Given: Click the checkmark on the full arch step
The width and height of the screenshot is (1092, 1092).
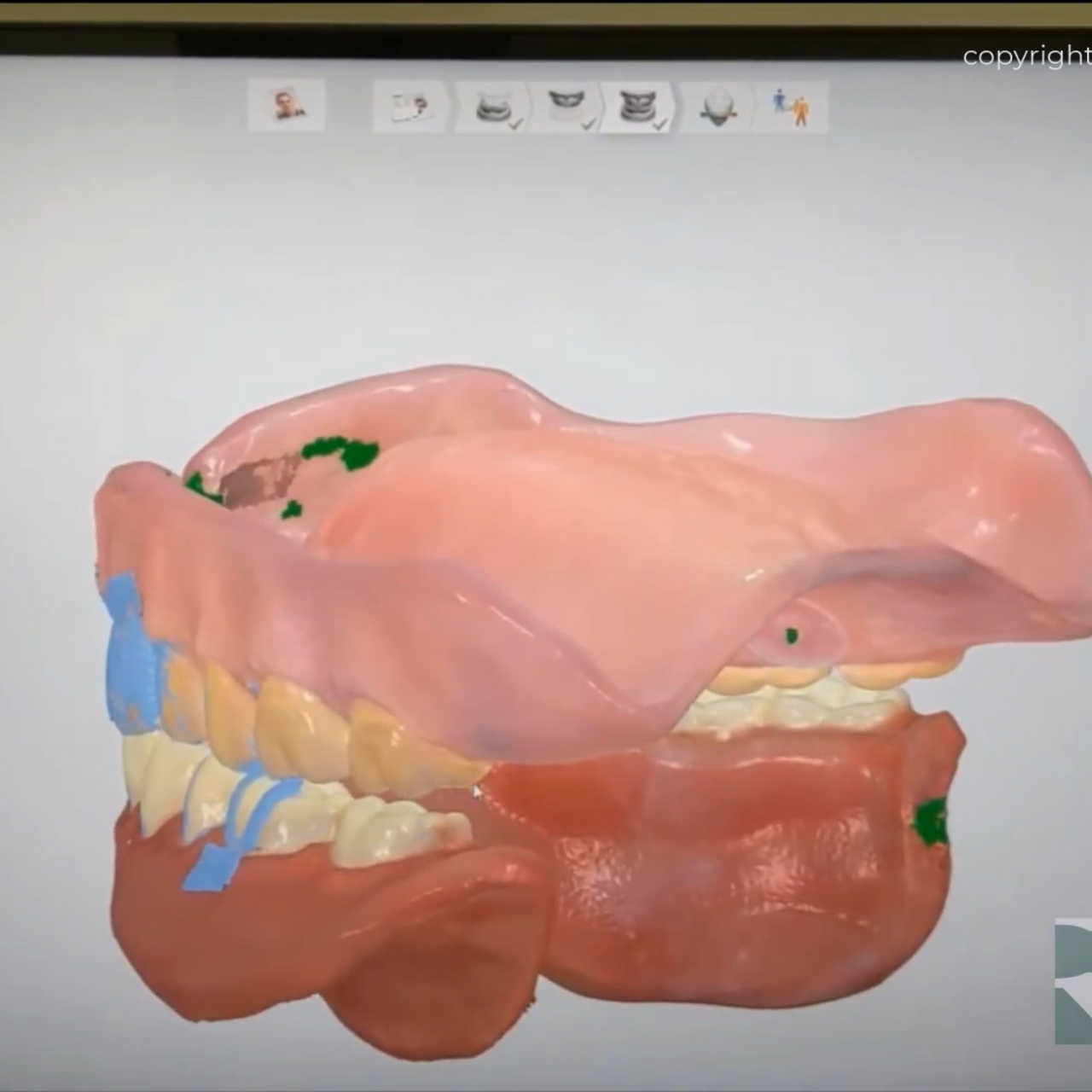Looking at the screenshot, I should (x=659, y=124).
